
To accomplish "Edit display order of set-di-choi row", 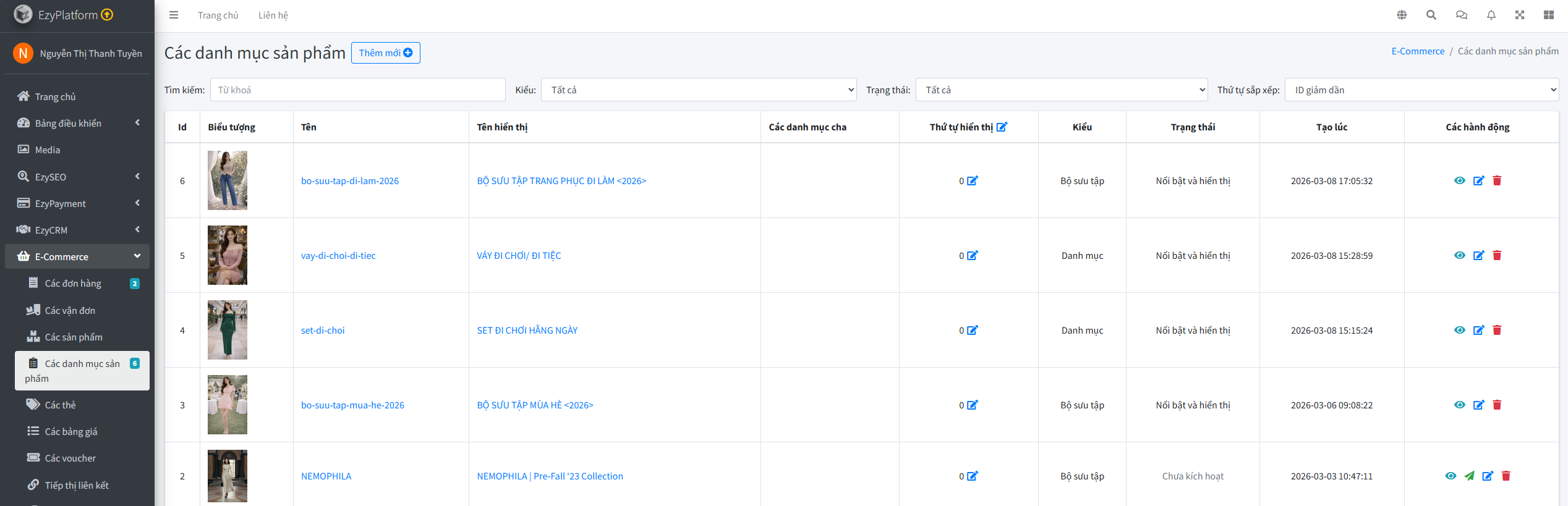I will [973, 330].
